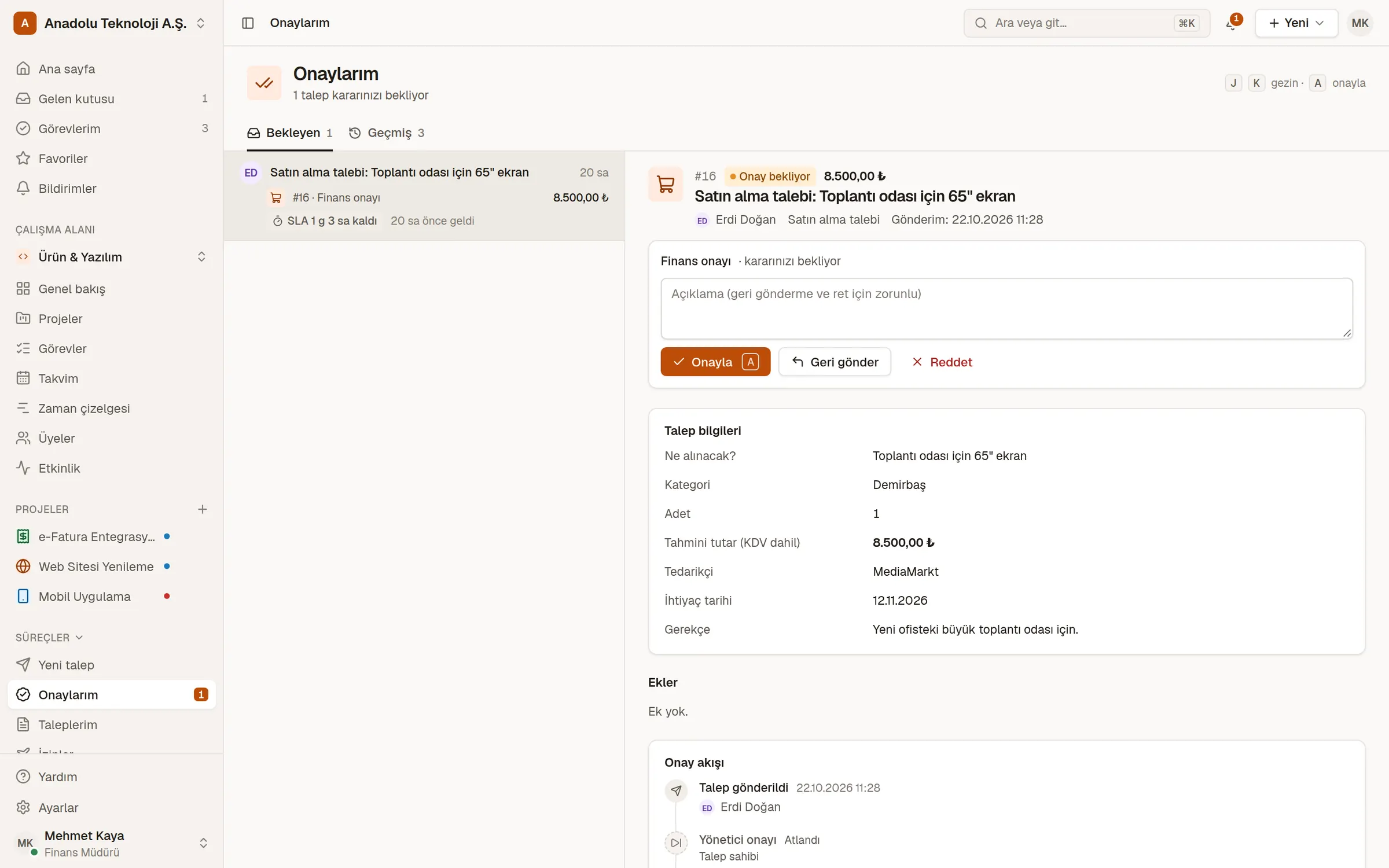Viewport: 1389px width, 868px height.
Task: Expand Ürün & Yazılım workspace selector
Action: 112,257
